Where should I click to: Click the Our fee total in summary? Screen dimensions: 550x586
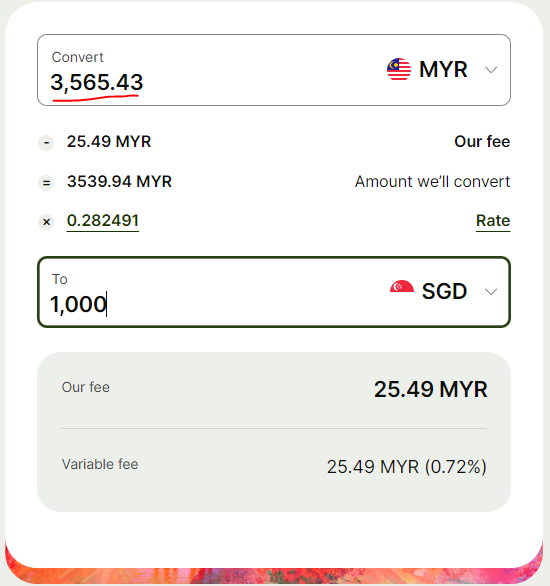tap(431, 389)
